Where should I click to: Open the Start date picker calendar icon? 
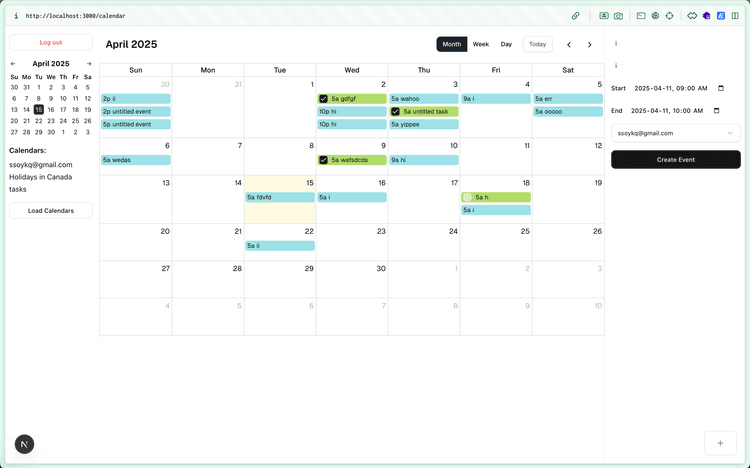(x=719, y=88)
